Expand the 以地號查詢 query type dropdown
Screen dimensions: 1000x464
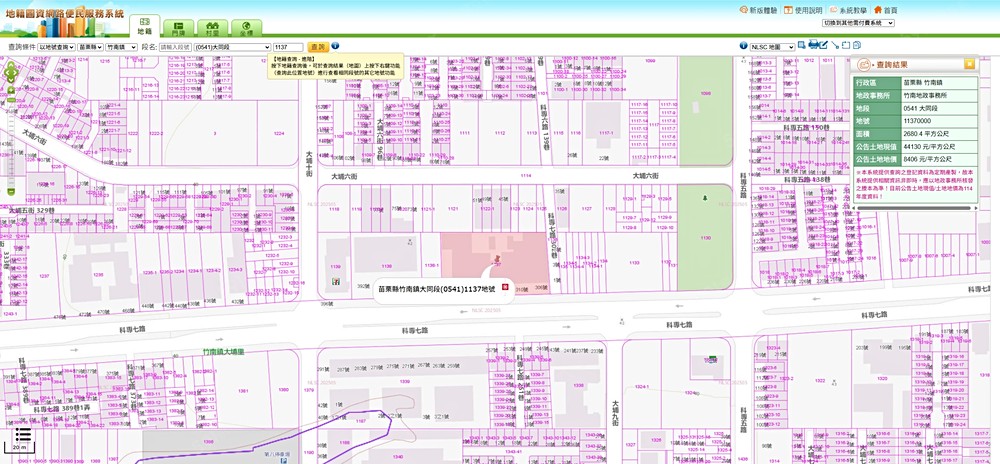pyautogui.click(x=57, y=47)
